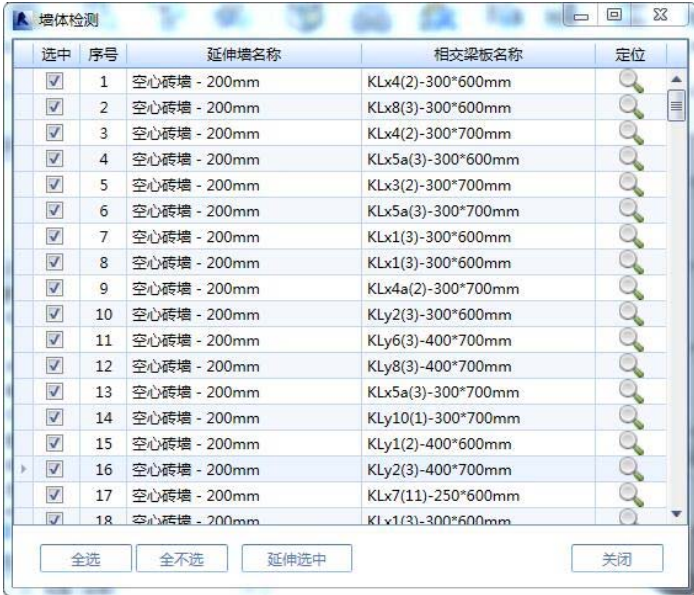Image resolution: width=694 pixels, height=595 pixels.
Task: Select cell KLy1(2)-400*600mm
Action: (x=478, y=444)
